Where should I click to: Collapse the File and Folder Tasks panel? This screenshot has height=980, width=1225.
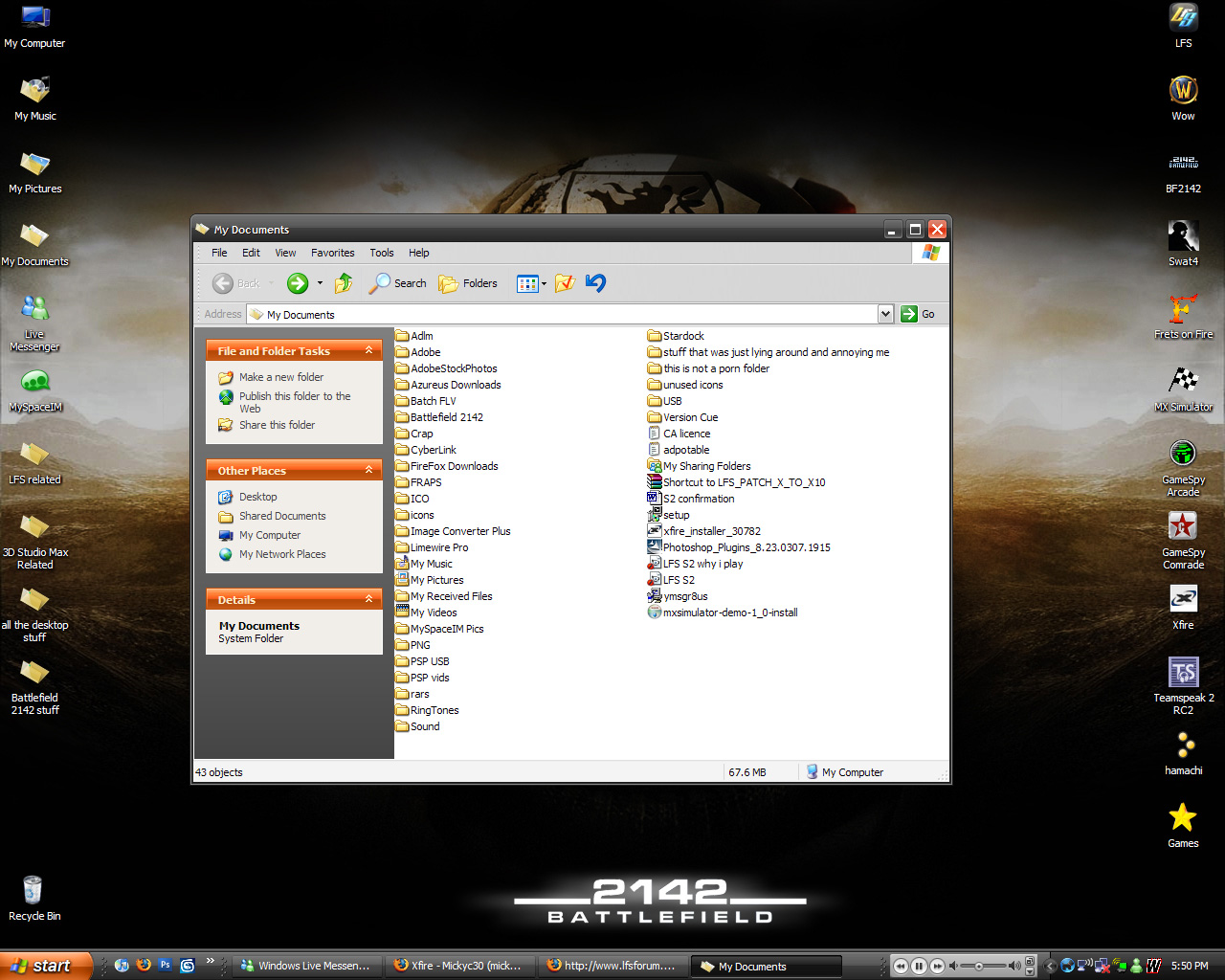click(x=368, y=351)
